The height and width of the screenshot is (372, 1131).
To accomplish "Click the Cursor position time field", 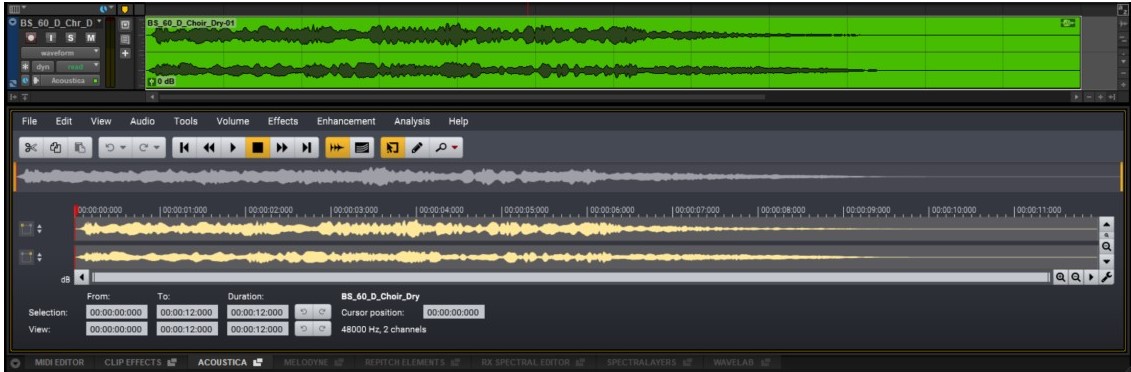I will point(454,313).
